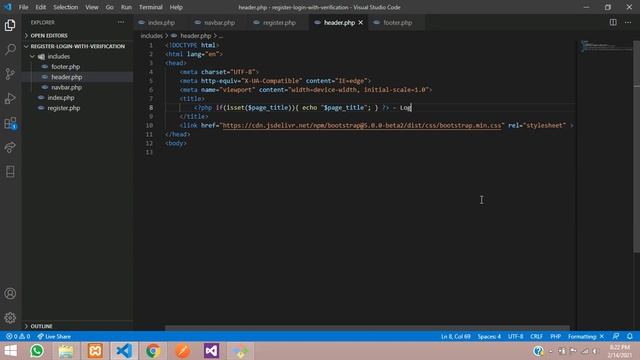Viewport: 640px width, 360px height.
Task: Switch to the footer.php tab
Action: pyautogui.click(x=397, y=22)
